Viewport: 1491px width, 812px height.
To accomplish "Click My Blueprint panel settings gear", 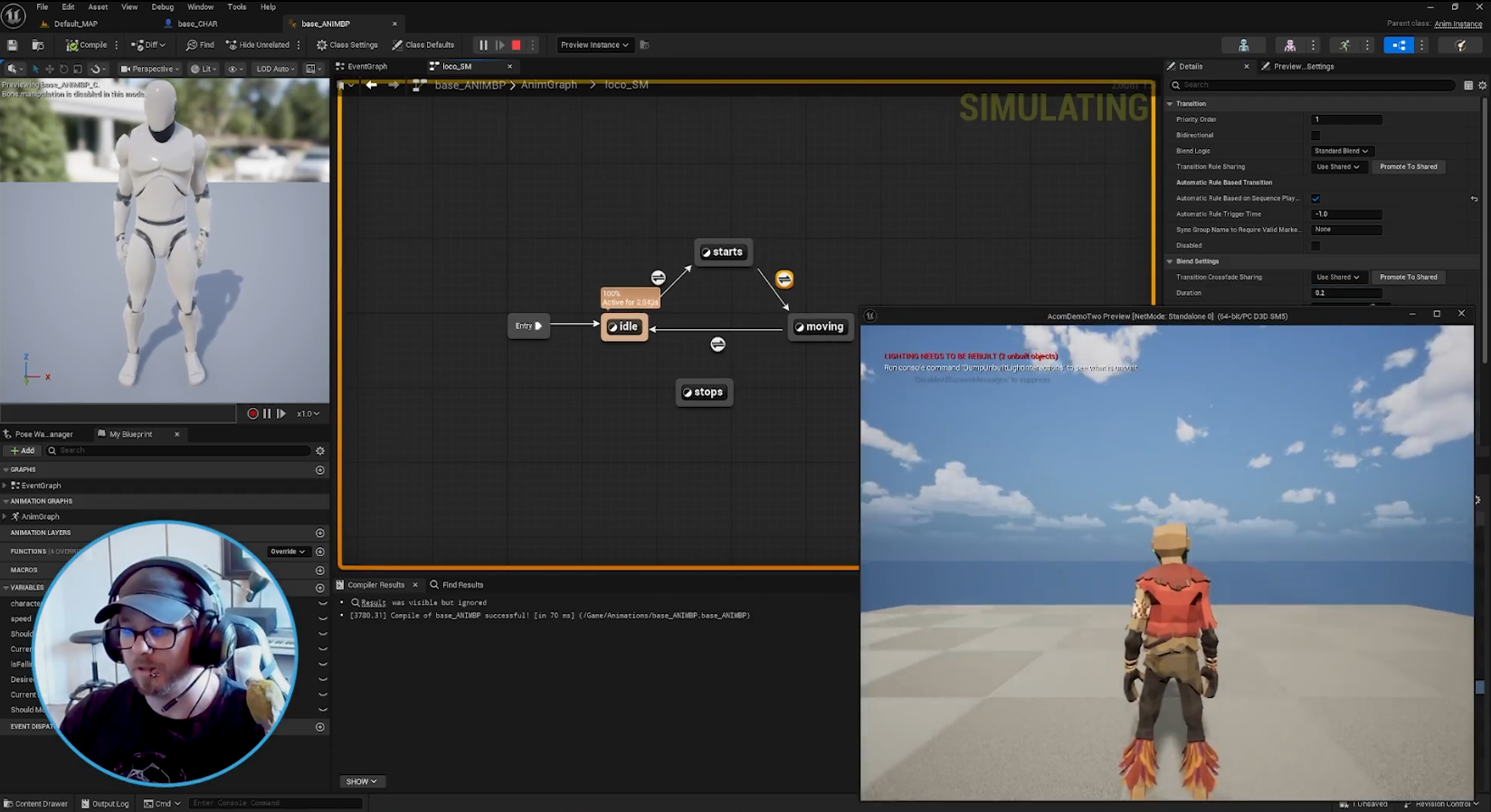I will coord(319,450).
